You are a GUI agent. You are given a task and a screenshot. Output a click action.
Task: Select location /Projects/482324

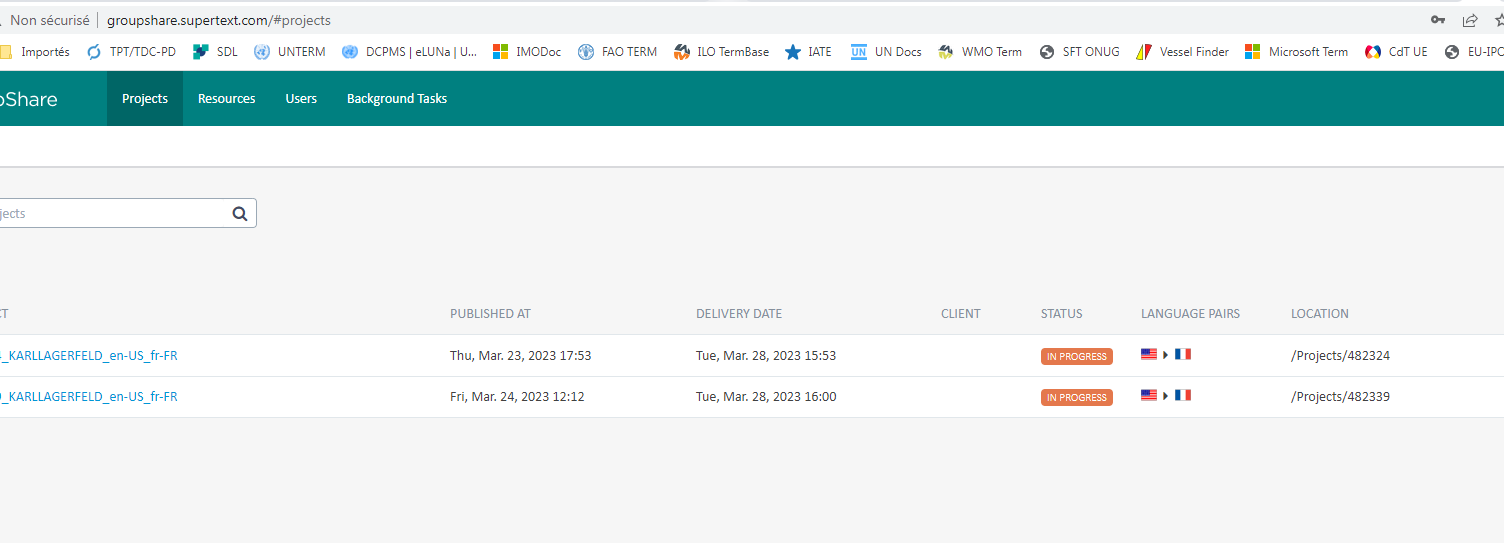[x=1340, y=356]
